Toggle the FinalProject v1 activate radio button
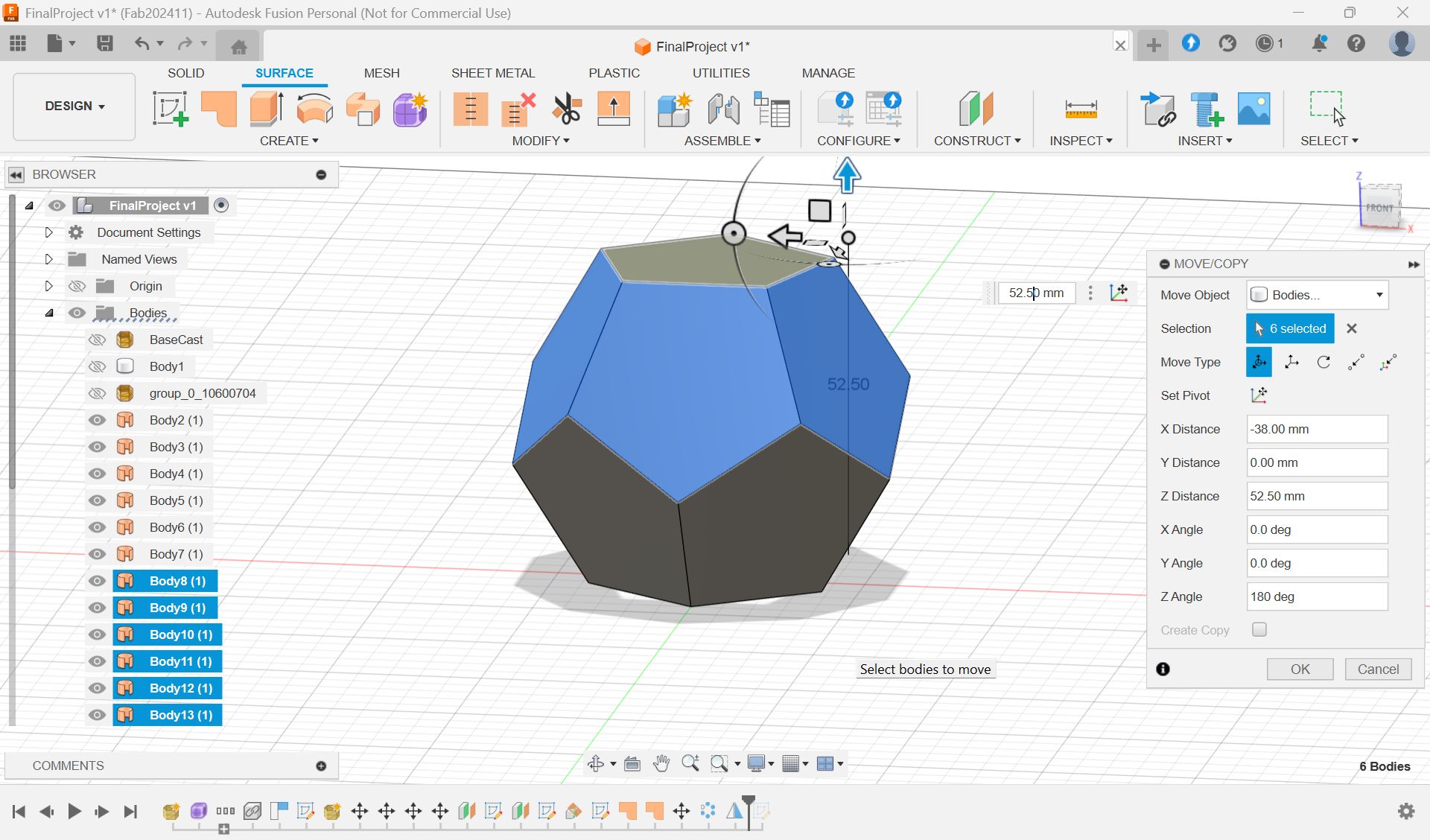Image resolution: width=1430 pixels, height=840 pixels. (221, 205)
